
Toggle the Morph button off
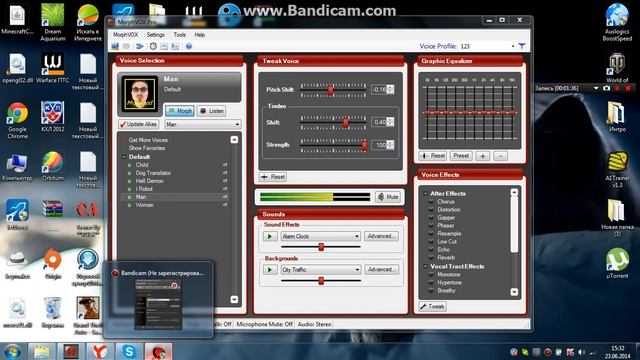tap(180, 111)
